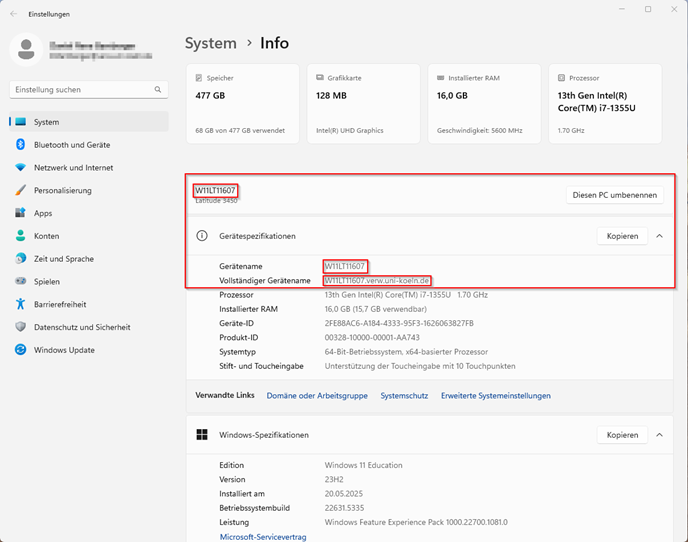Open the Grafikkarte 128 MB card

click(x=364, y=104)
